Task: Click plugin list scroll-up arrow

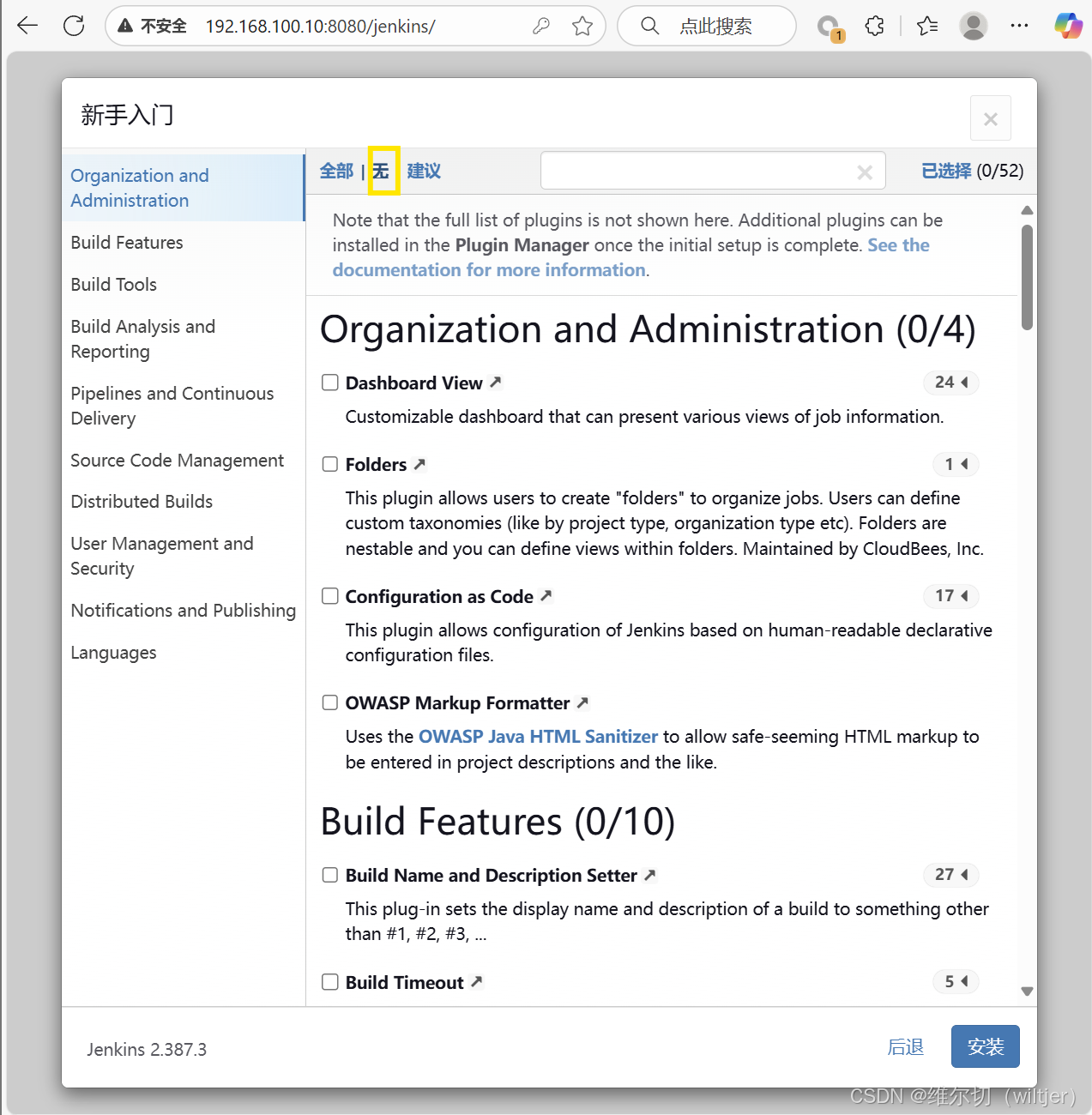Action: (1028, 210)
